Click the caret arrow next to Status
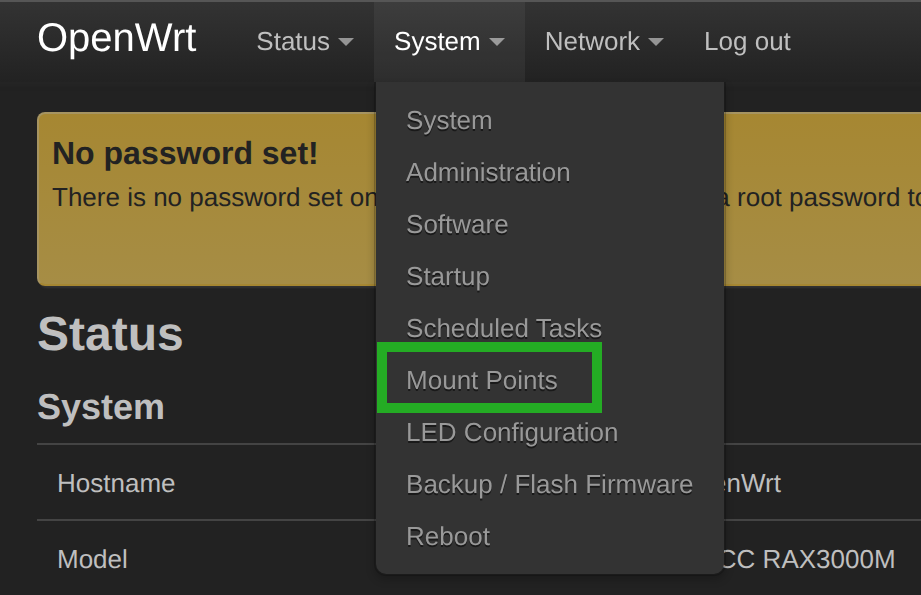 pos(346,42)
